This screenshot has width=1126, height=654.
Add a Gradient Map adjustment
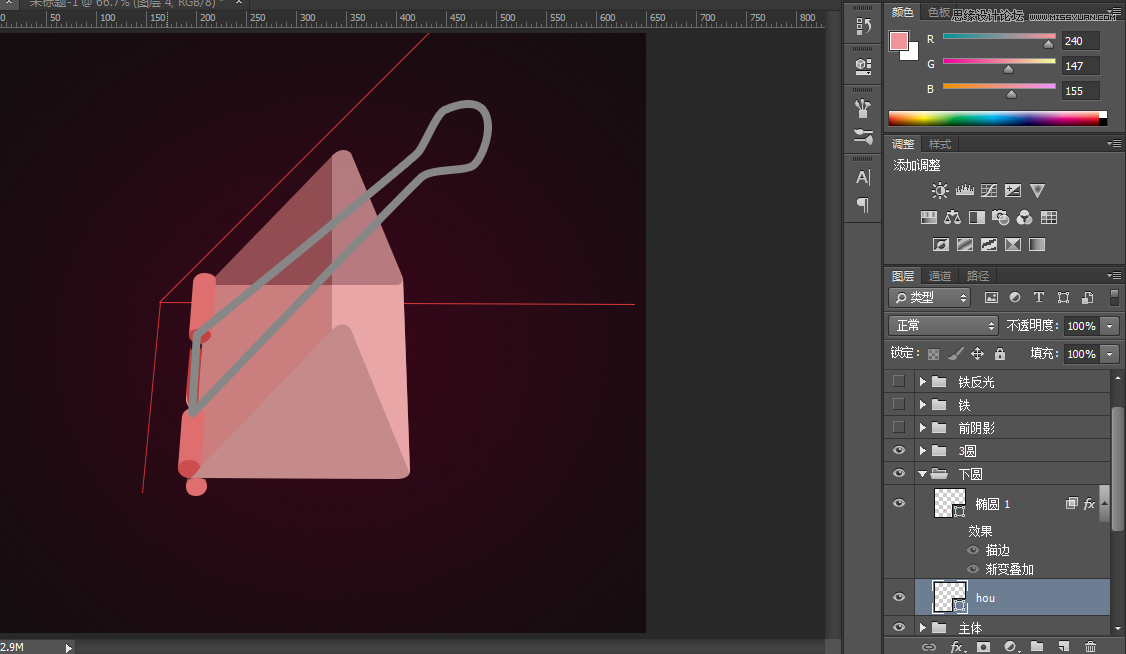click(x=1037, y=245)
